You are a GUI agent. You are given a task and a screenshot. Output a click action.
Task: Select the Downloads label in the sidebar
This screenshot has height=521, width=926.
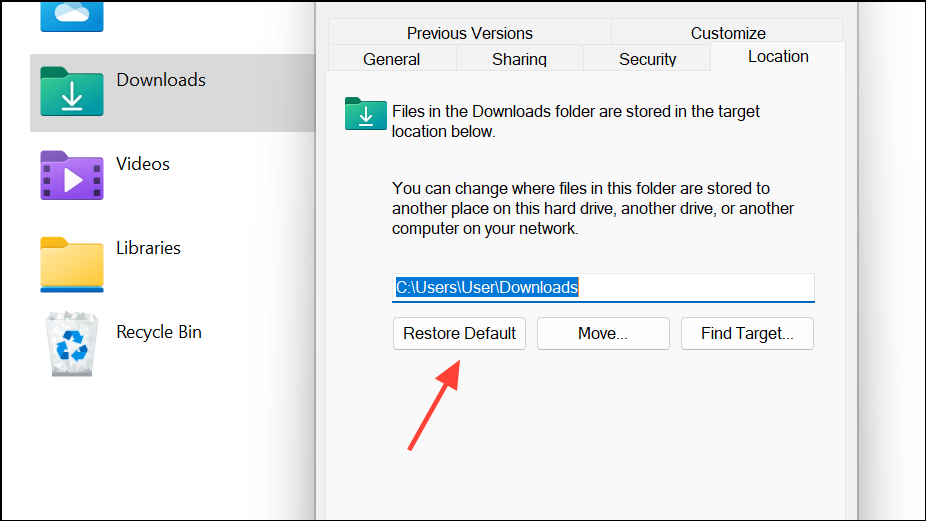(161, 80)
